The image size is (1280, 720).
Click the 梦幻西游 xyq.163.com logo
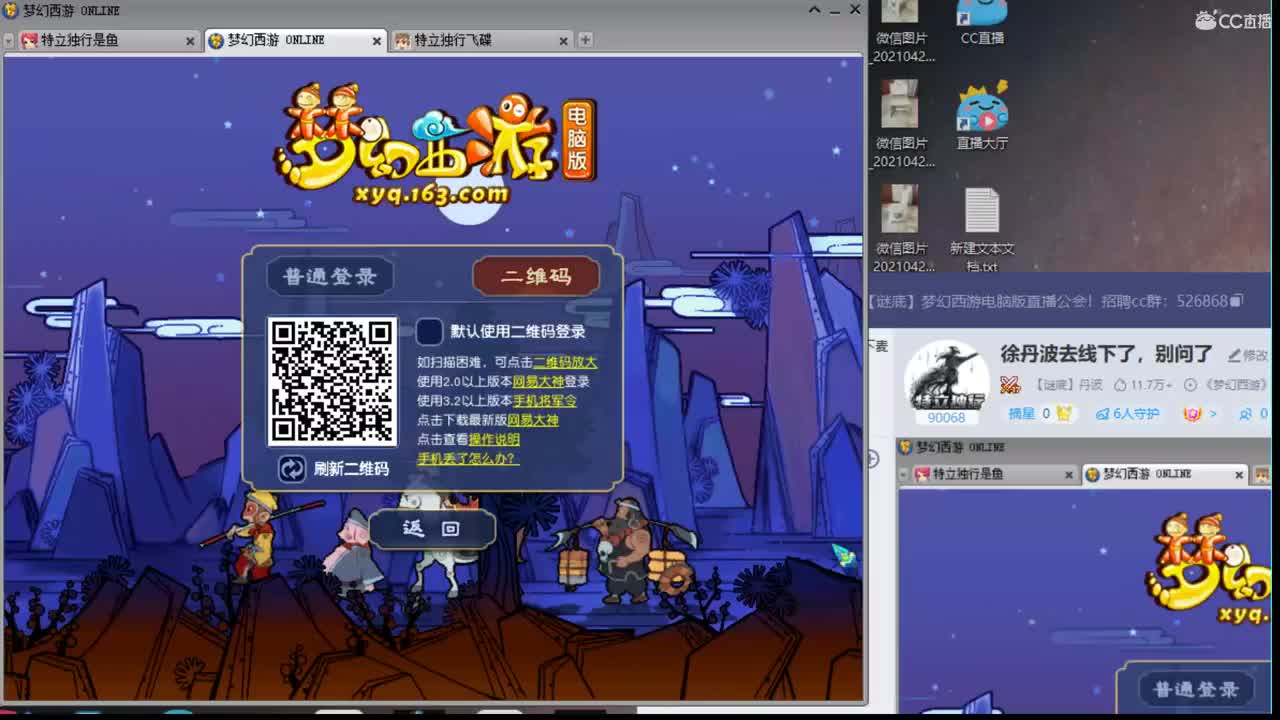pos(435,144)
